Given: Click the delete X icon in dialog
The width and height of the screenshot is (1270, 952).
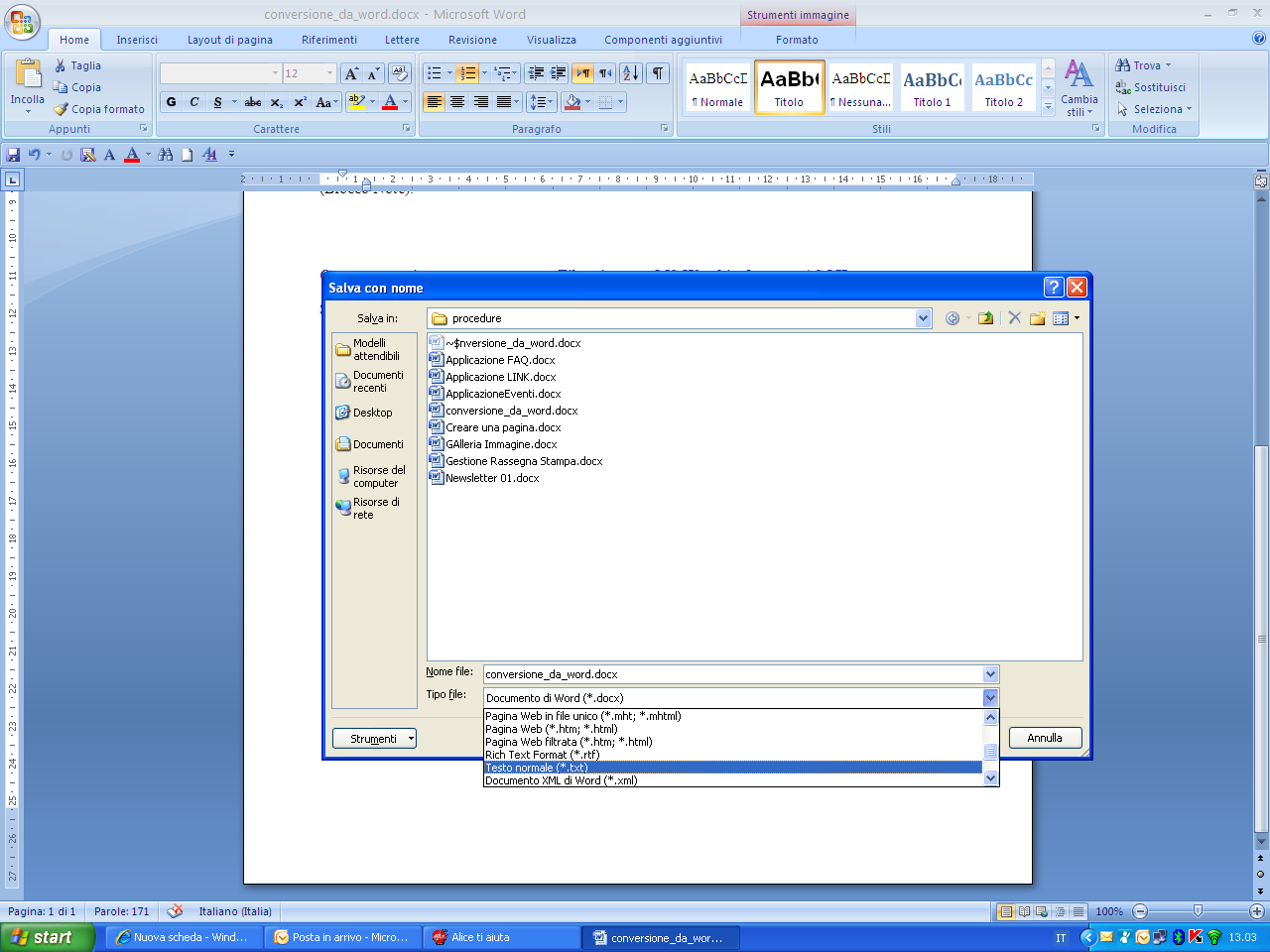Looking at the screenshot, I should click(1014, 318).
